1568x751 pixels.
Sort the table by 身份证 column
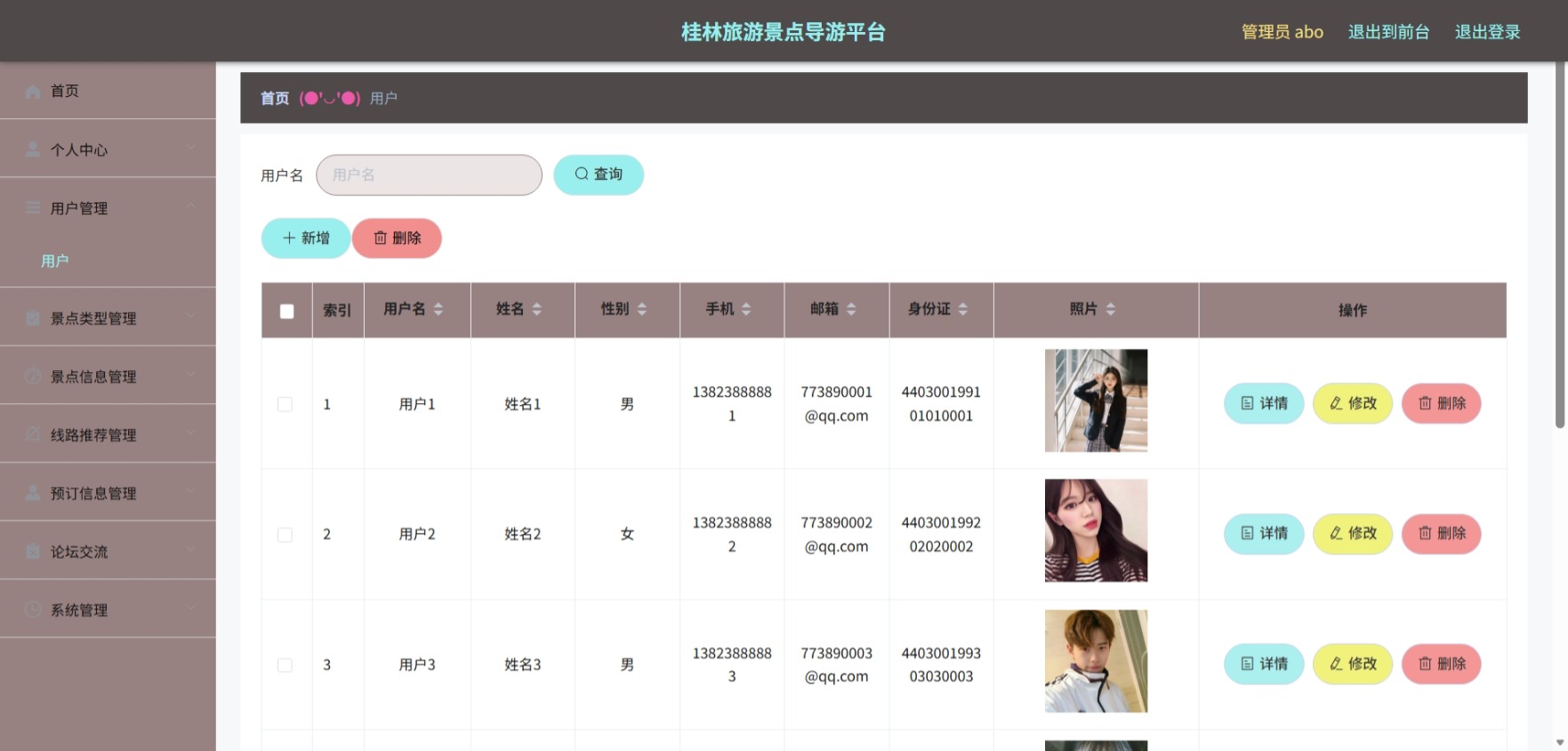[x=963, y=309]
